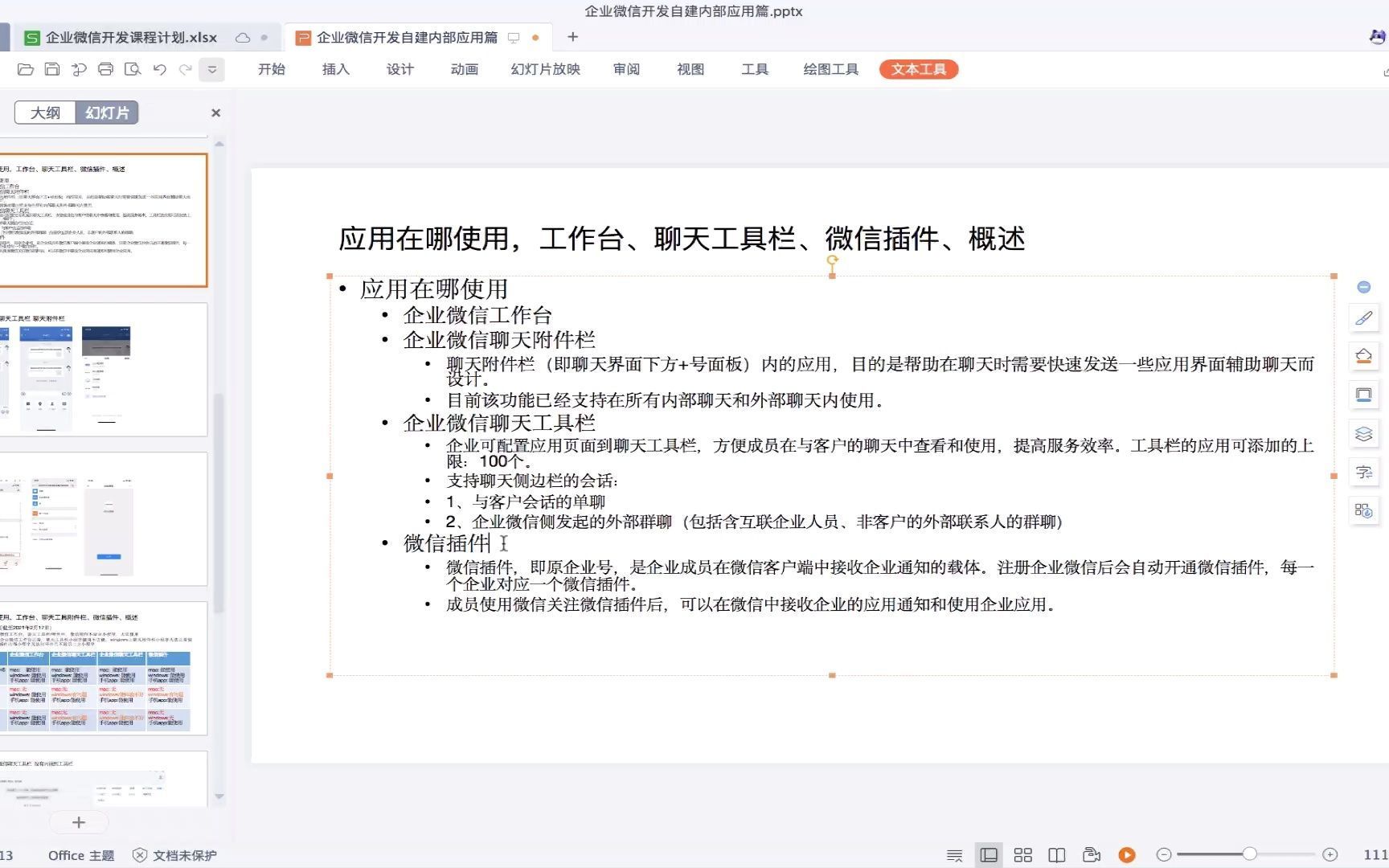Open the 工具 ribbon tab
This screenshot has width=1389, height=868.
pos(755,69)
